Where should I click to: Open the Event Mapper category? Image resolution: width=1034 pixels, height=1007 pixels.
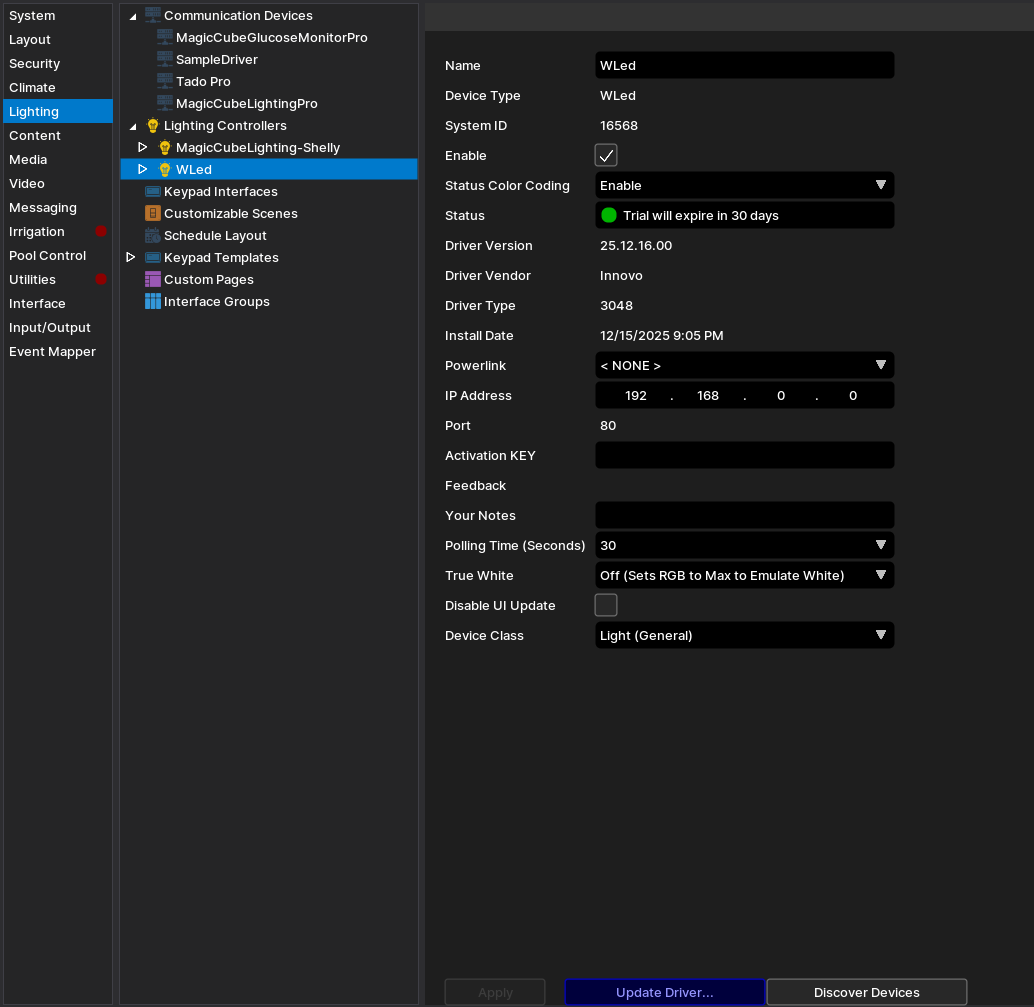click(52, 352)
